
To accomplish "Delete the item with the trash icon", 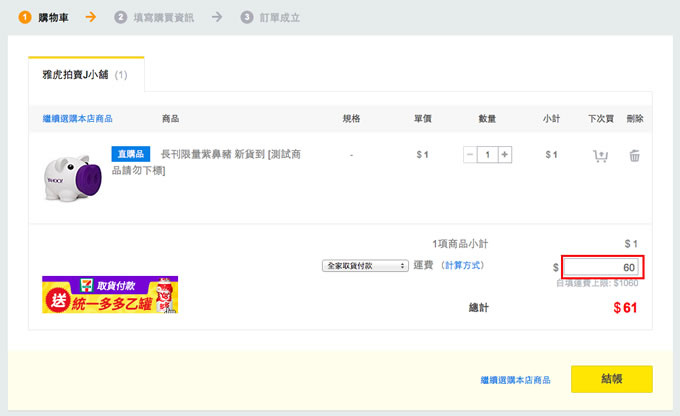I will click(x=634, y=156).
